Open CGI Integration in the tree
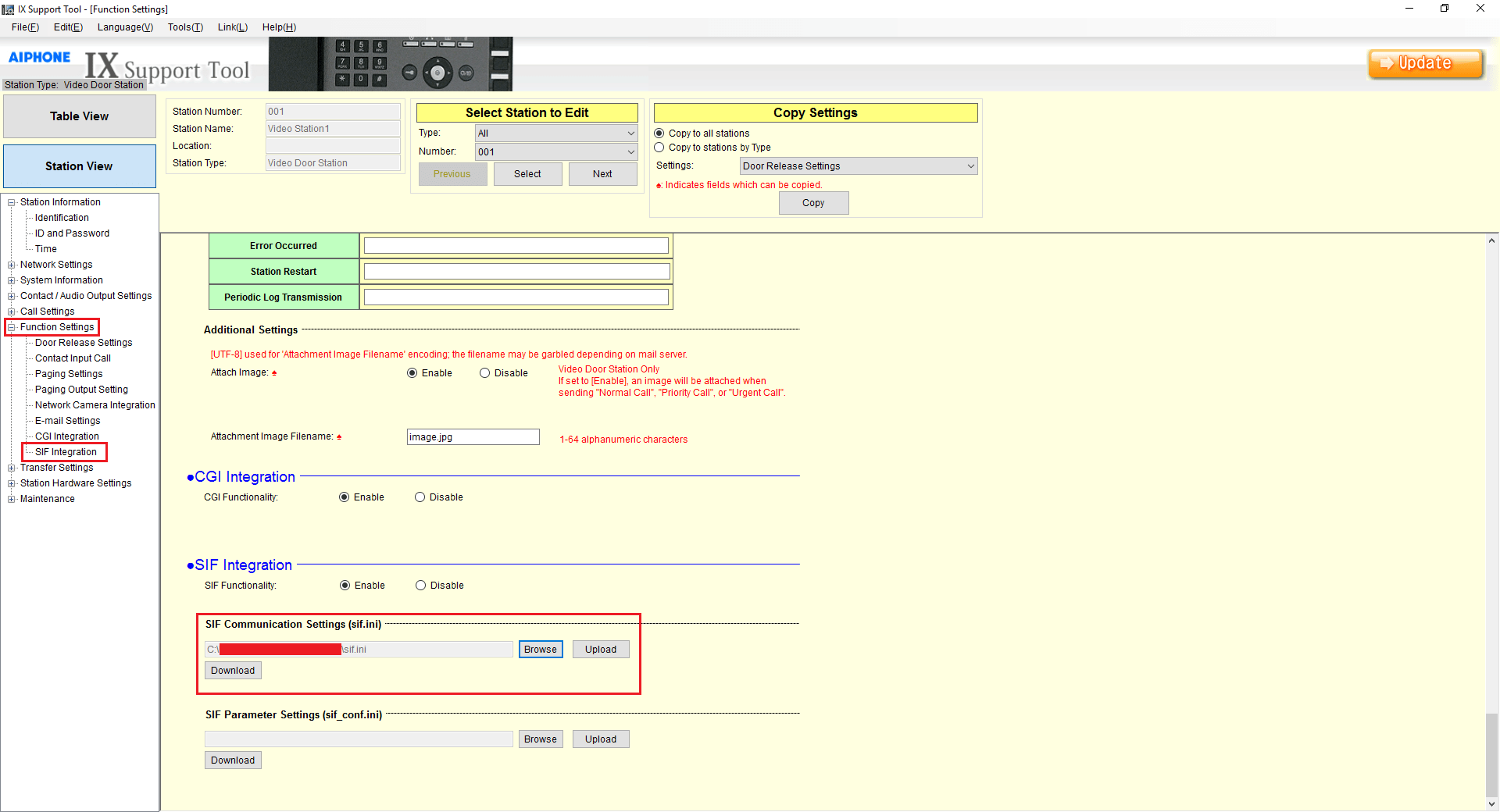Image resolution: width=1500 pixels, height=812 pixels. [67, 436]
